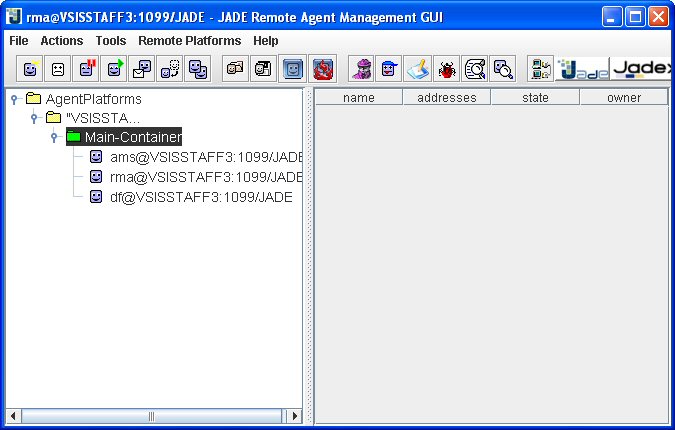Click the Send Message envelope agent icon
The width and height of the screenshot is (675, 430).
[x=142, y=68]
